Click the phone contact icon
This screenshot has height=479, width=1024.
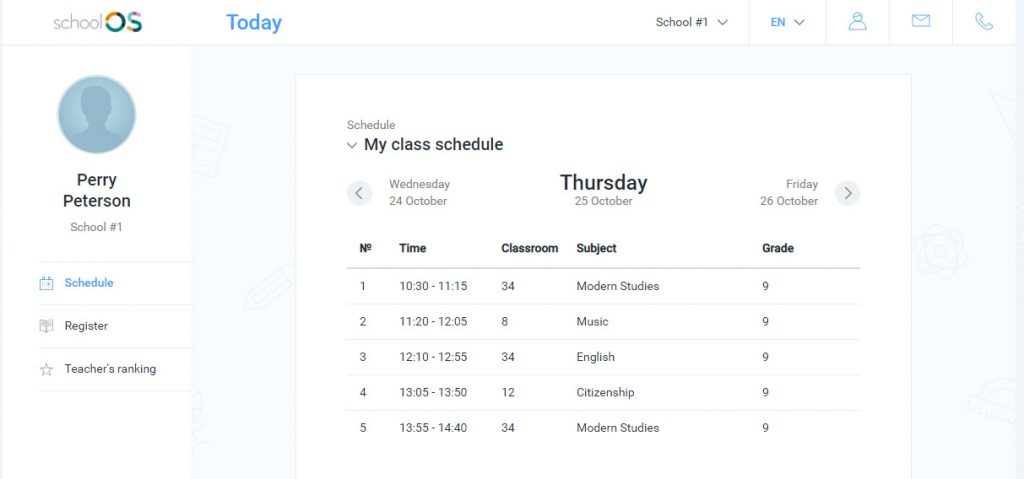click(984, 22)
